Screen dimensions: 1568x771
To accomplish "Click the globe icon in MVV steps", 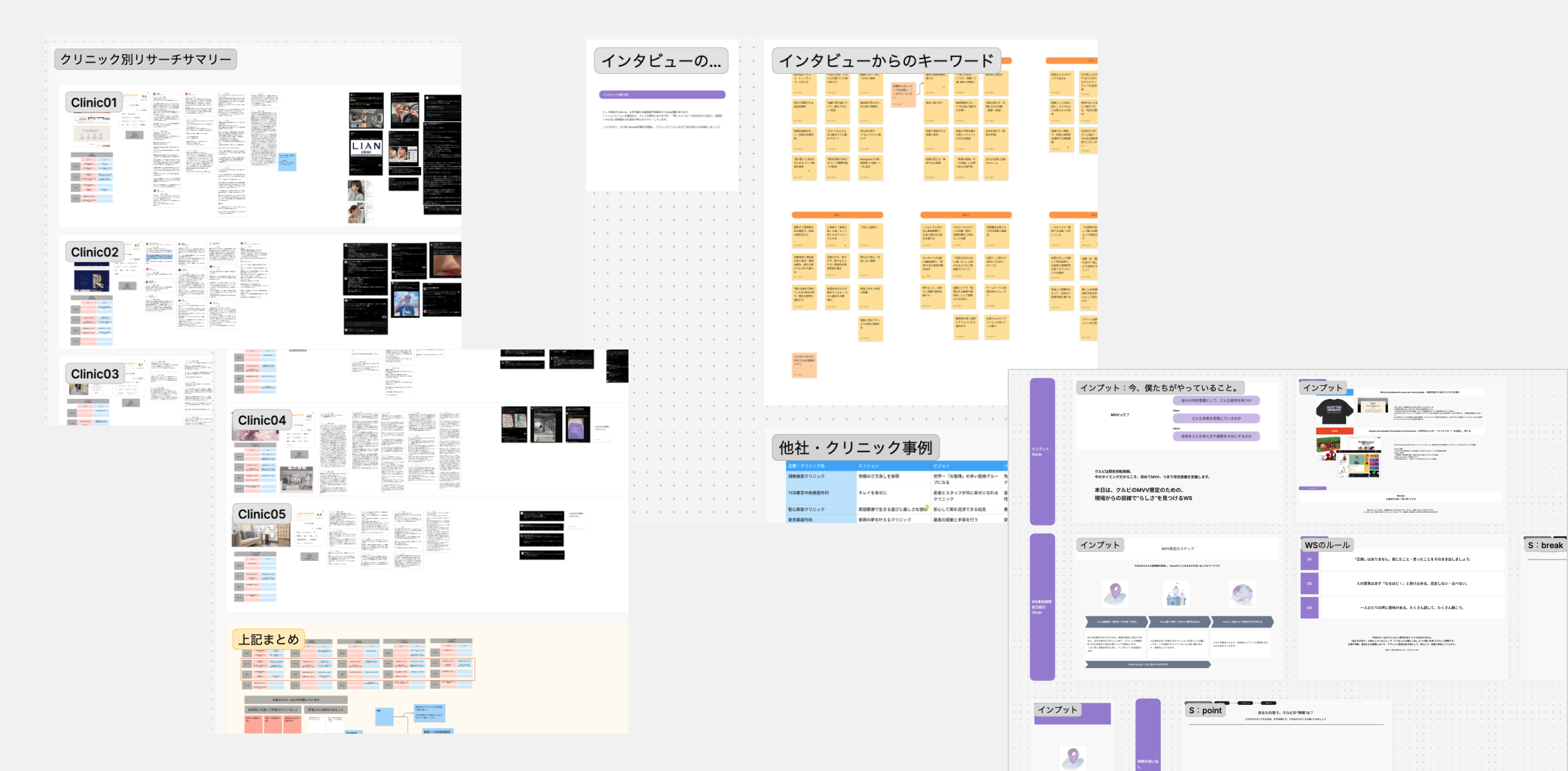I will pos(1242,594).
